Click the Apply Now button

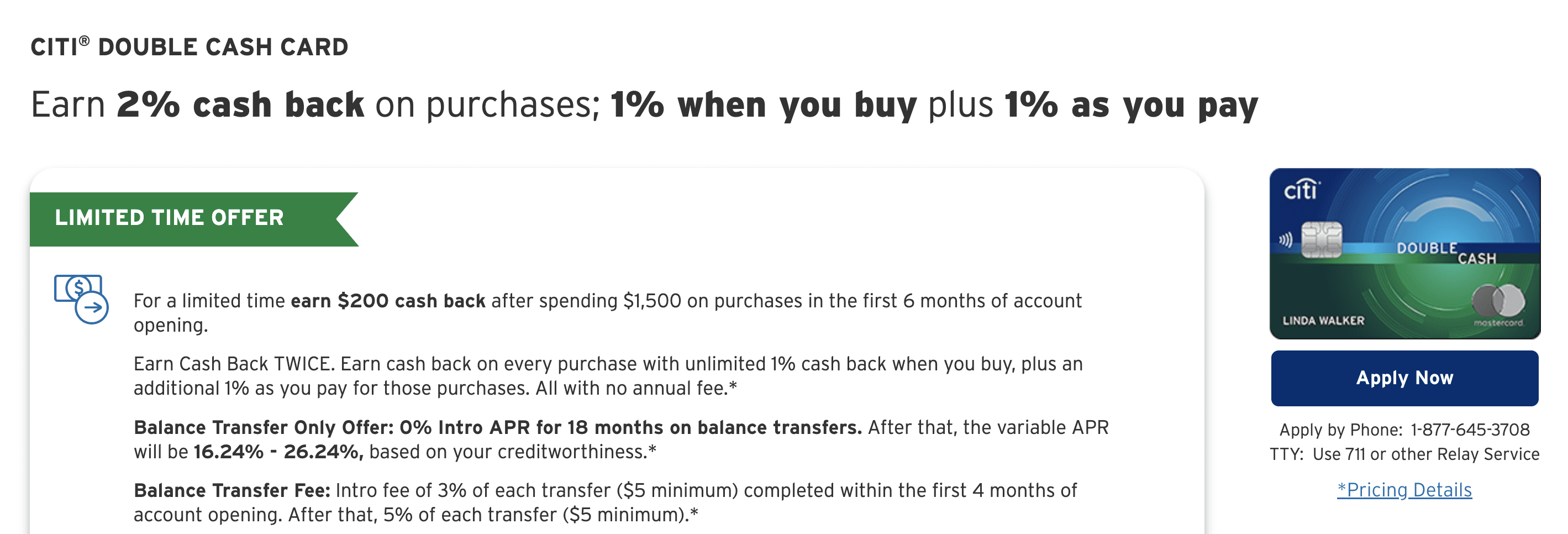point(1404,378)
